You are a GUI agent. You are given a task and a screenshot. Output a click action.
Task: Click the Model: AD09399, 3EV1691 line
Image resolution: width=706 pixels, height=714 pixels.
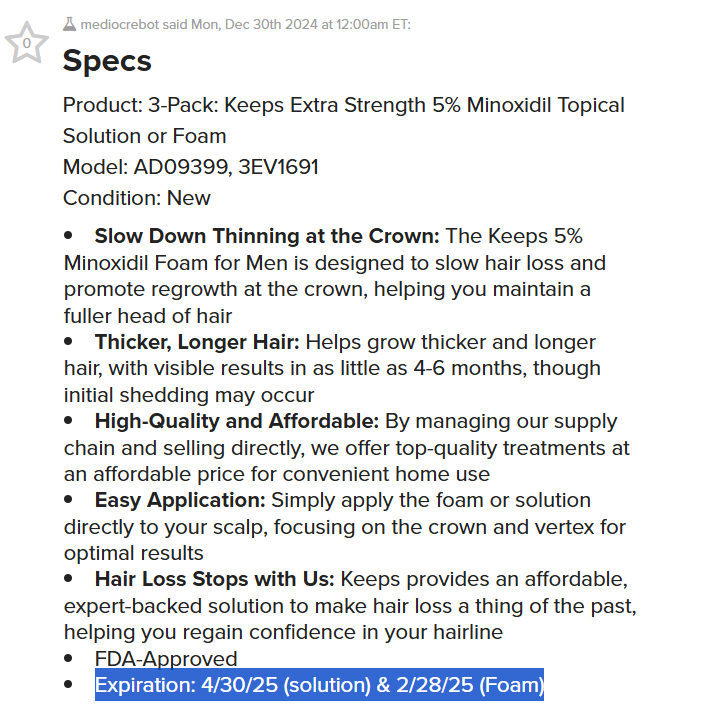point(191,167)
